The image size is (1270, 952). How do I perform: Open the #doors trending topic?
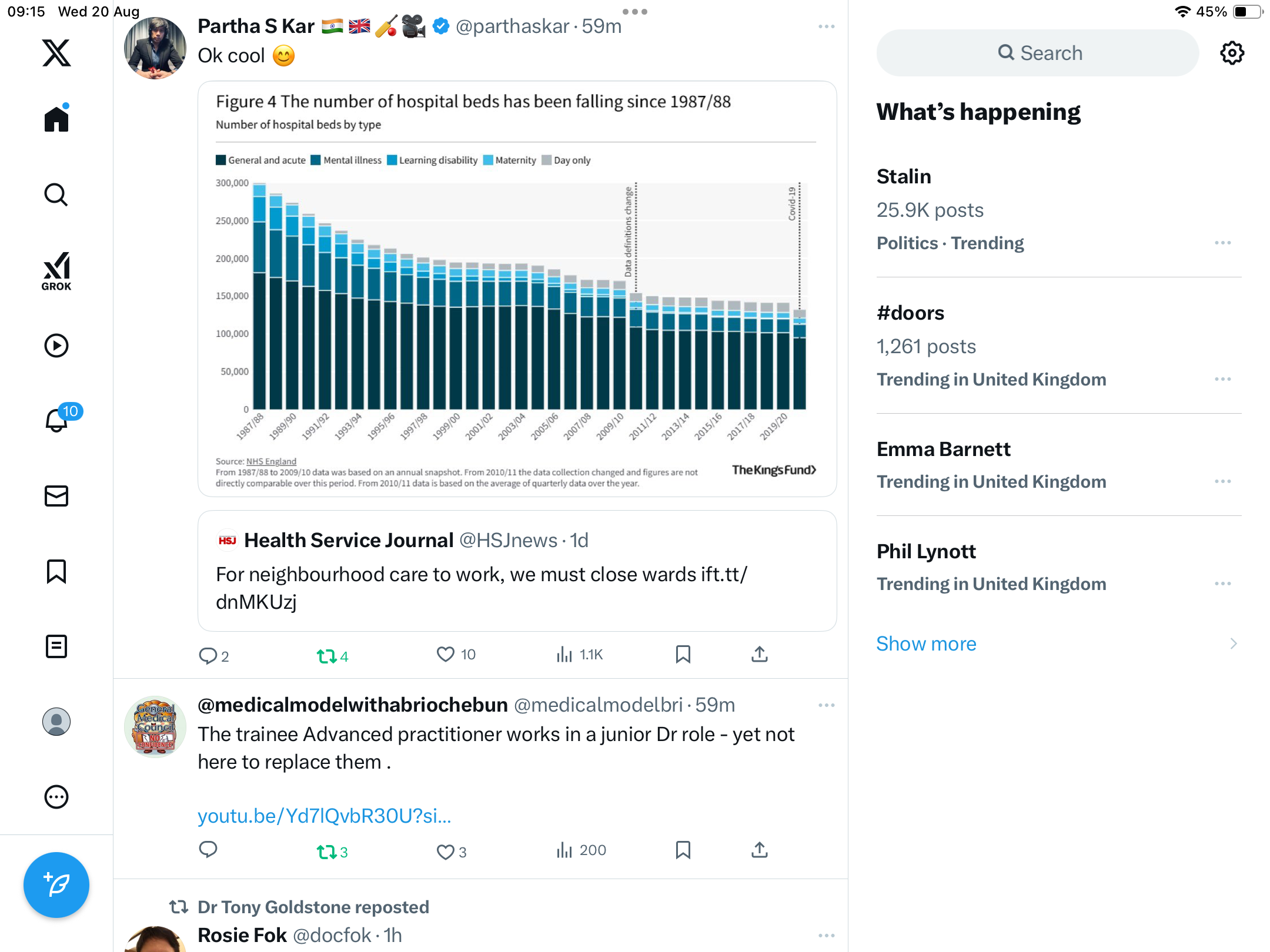pos(910,313)
